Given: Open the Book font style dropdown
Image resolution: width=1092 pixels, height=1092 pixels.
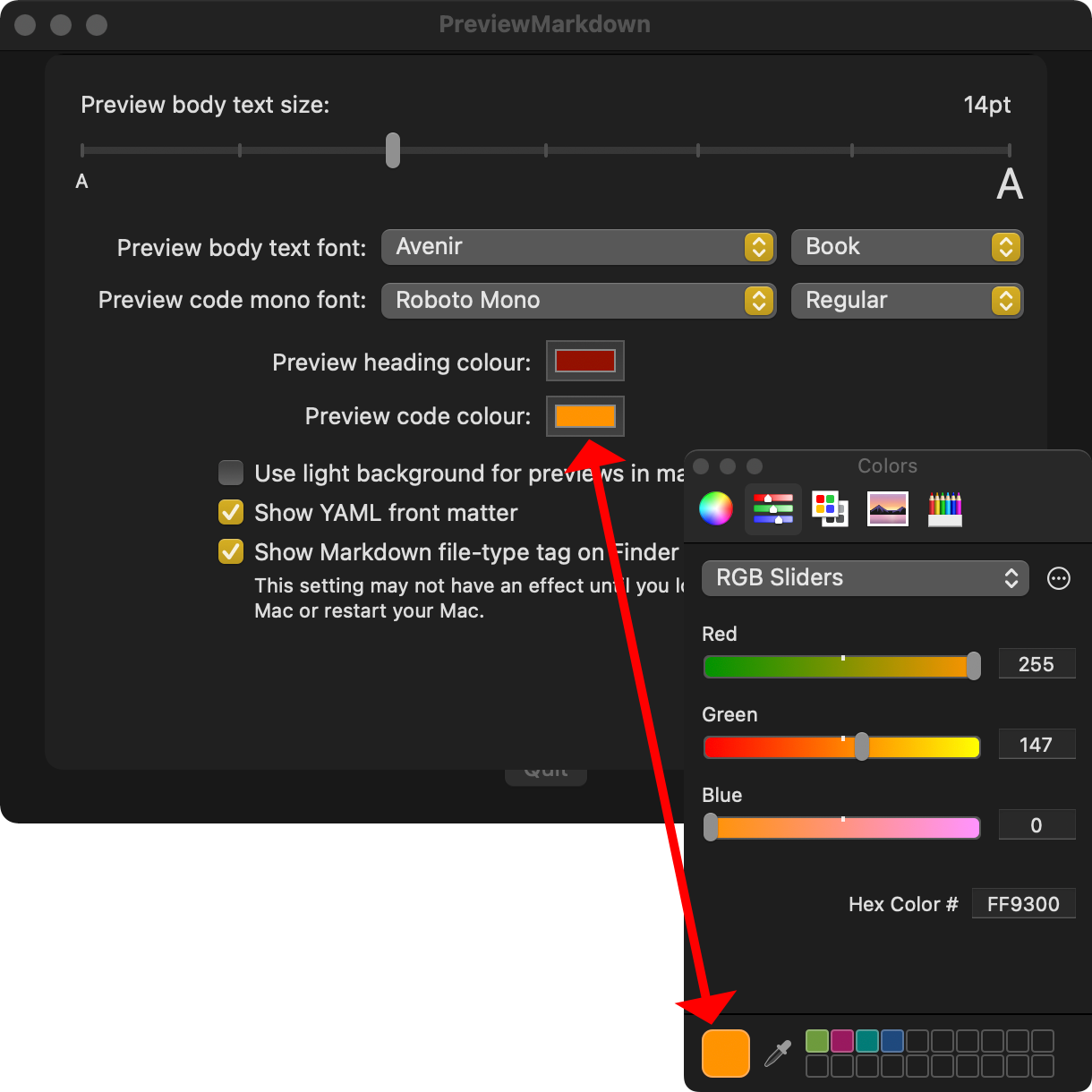Looking at the screenshot, I should coord(907,247).
